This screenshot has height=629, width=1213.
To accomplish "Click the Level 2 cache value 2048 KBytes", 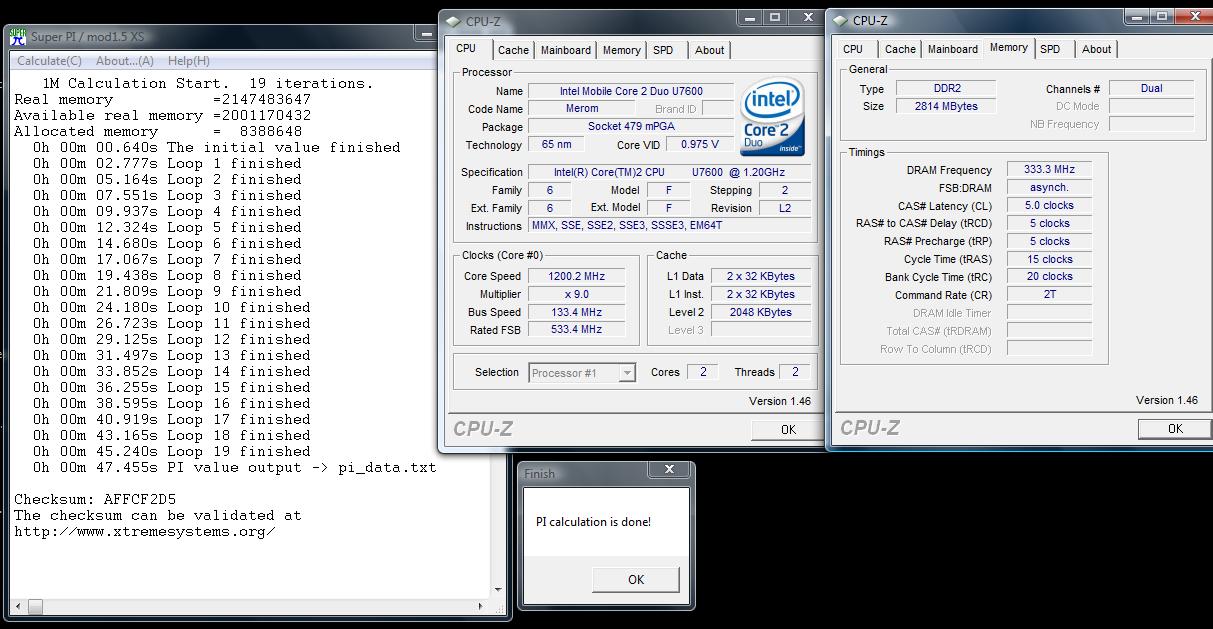I will coord(760,312).
